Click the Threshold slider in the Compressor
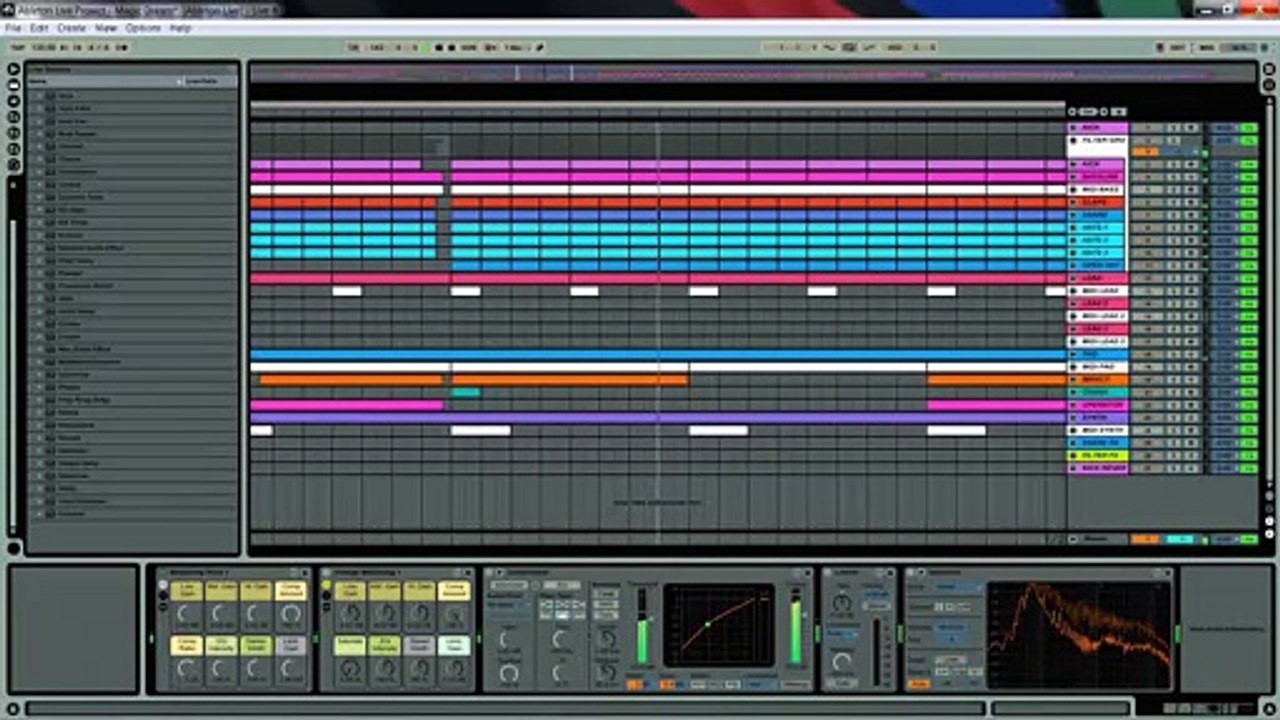The height and width of the screenshot is (720, 1280). pos(642,627)
